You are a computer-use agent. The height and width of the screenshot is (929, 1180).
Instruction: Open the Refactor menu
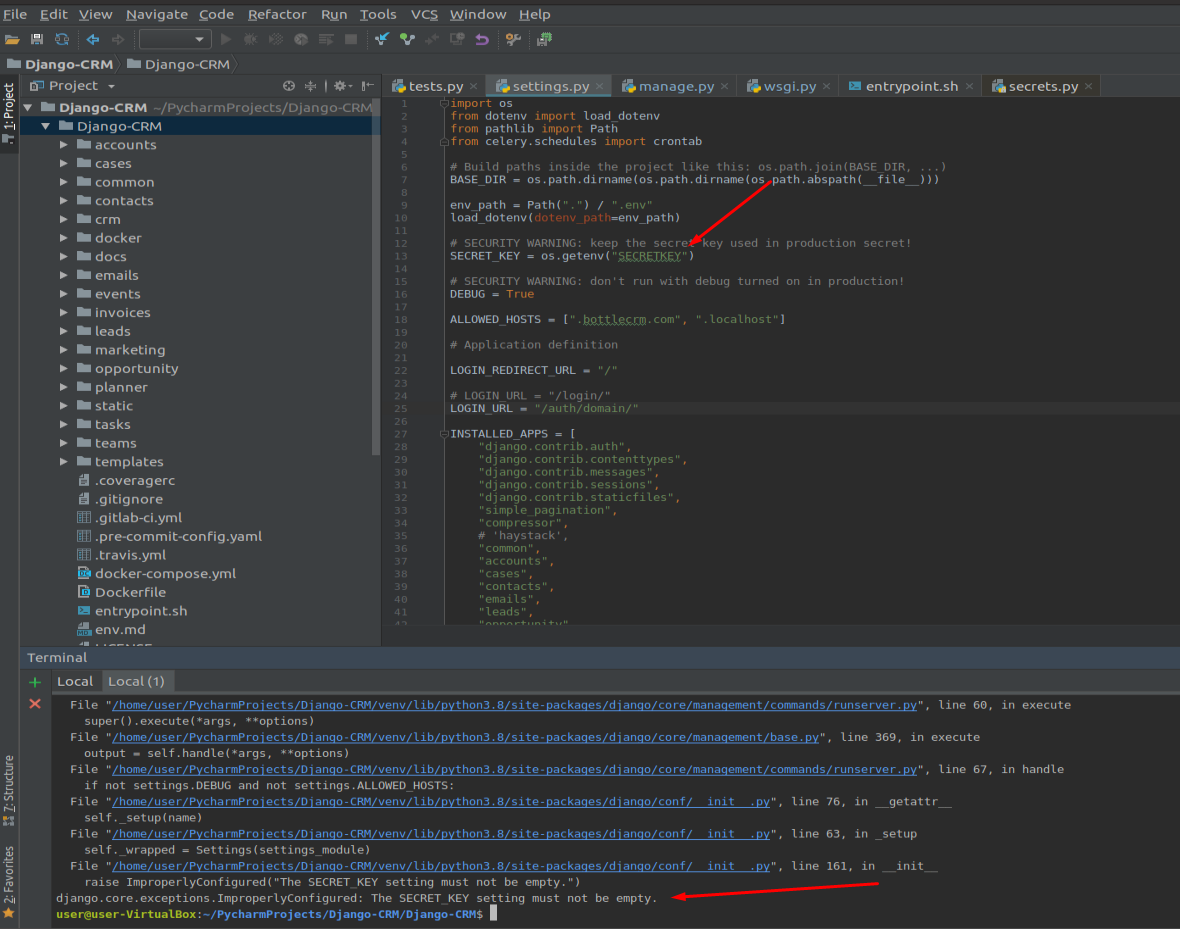tap(277, 14)
